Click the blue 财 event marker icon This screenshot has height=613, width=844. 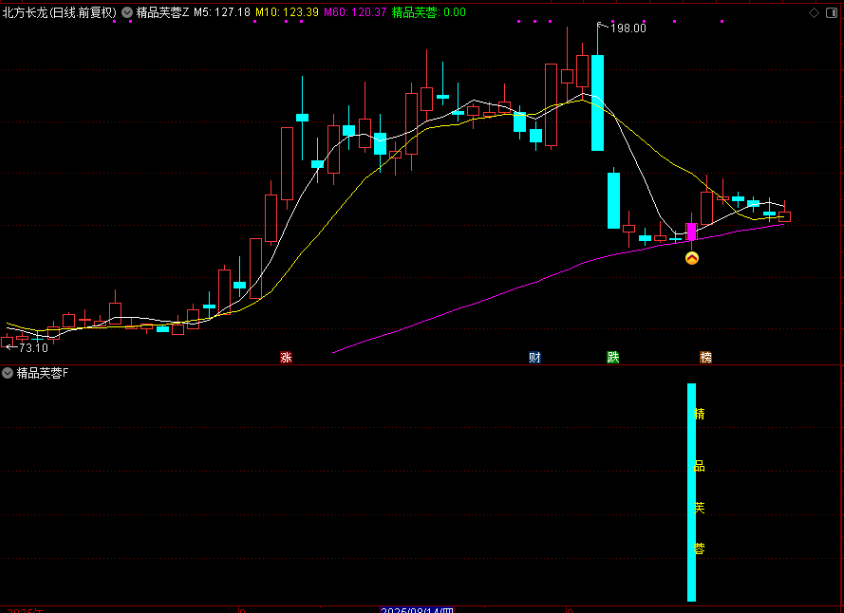point(535,357)
